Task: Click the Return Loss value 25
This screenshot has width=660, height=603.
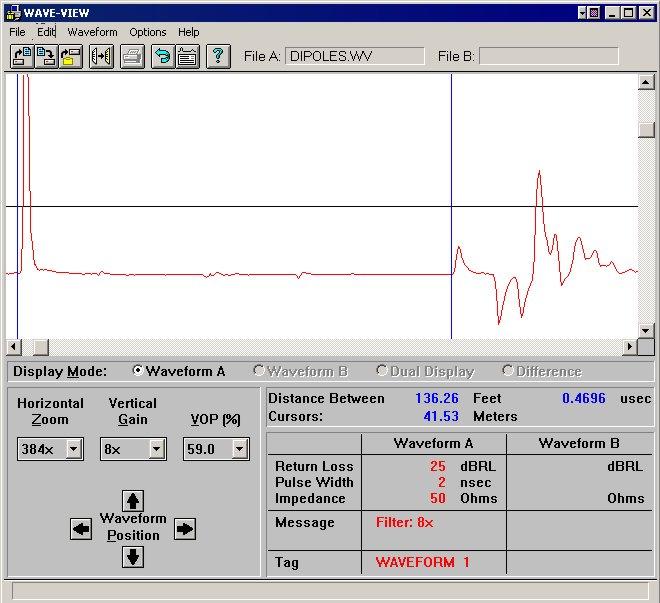Action: [438, 466]
